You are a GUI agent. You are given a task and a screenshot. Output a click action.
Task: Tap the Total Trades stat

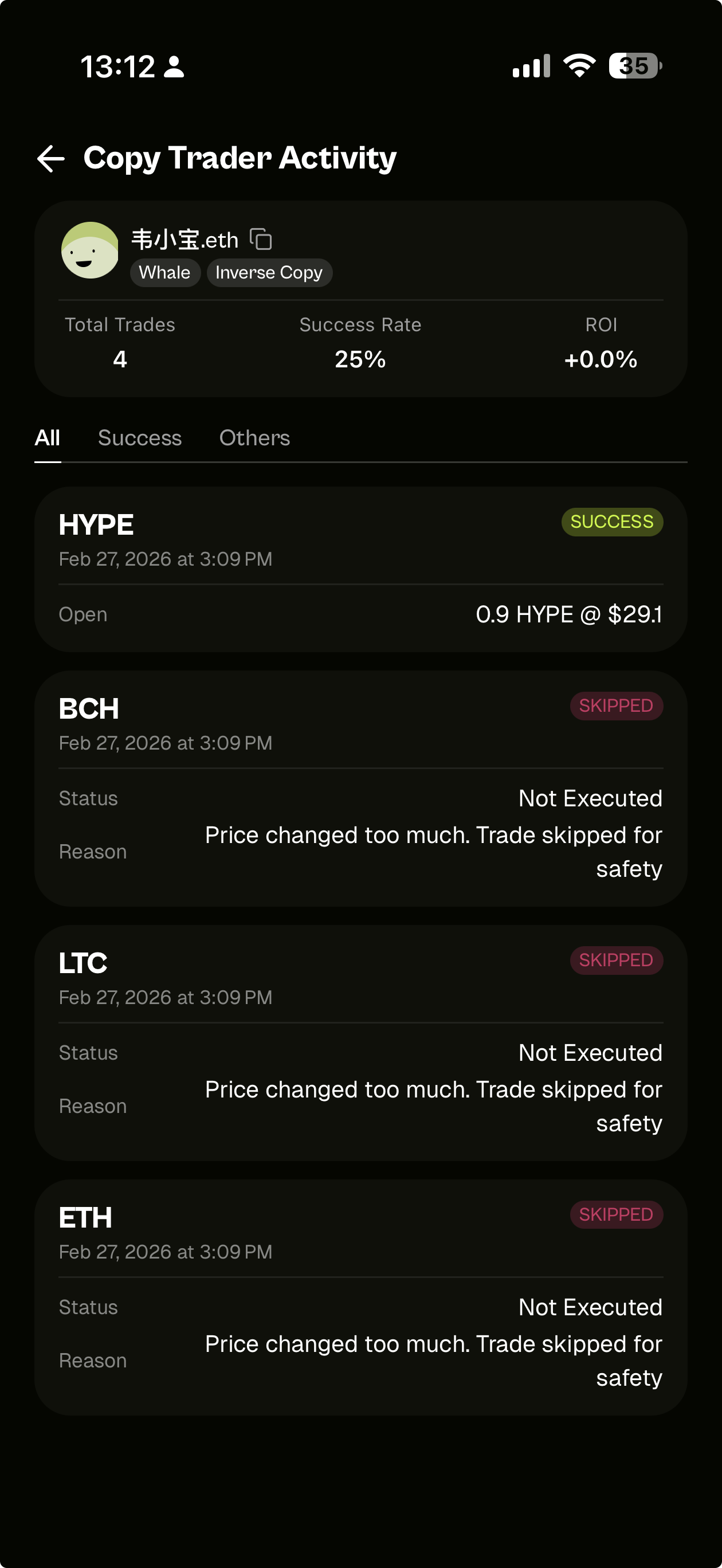(120, 342)
